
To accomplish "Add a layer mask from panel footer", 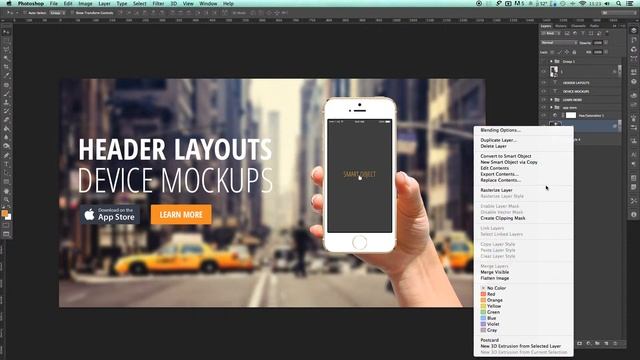I will click(x=580, y=344).
